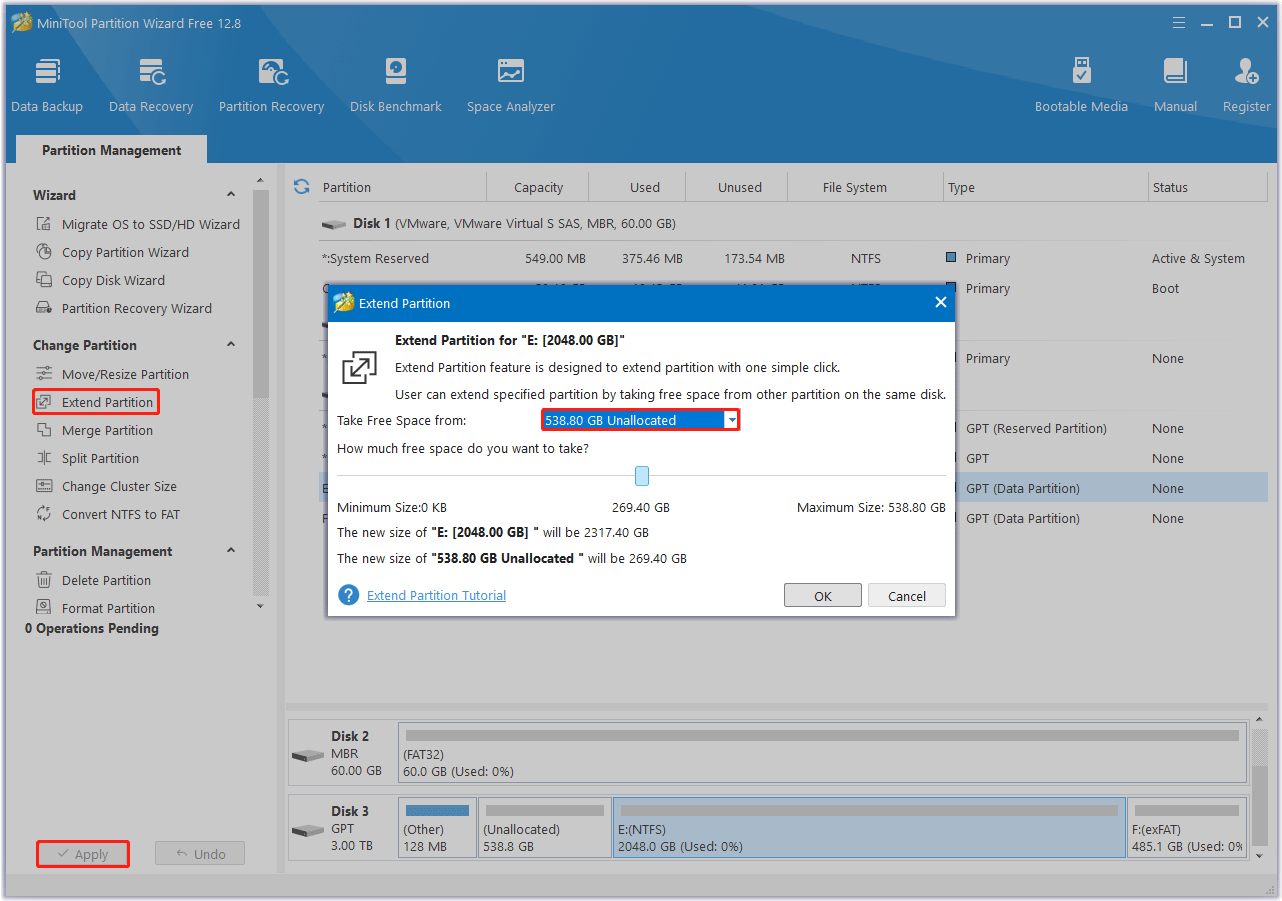Create Bootable Media

(1081, 85)
